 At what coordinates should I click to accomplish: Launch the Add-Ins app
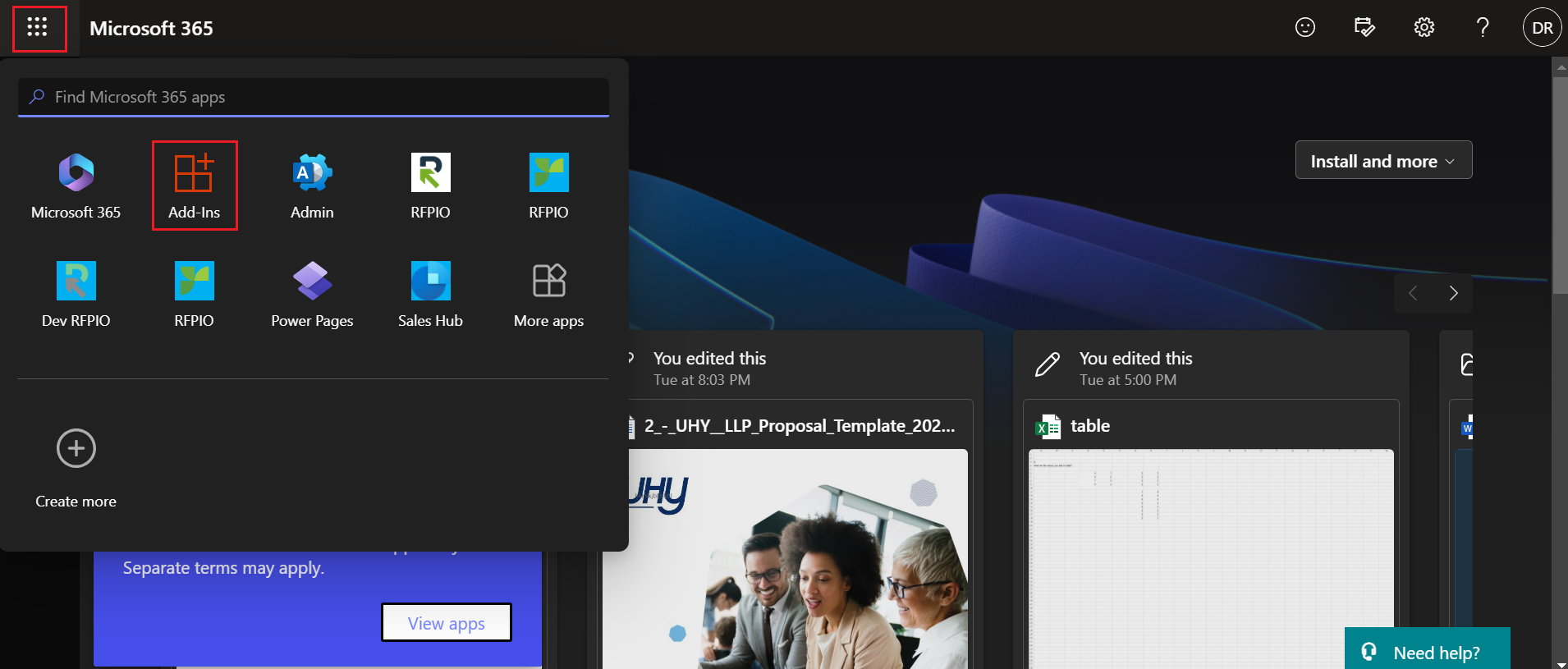[195, 186]
